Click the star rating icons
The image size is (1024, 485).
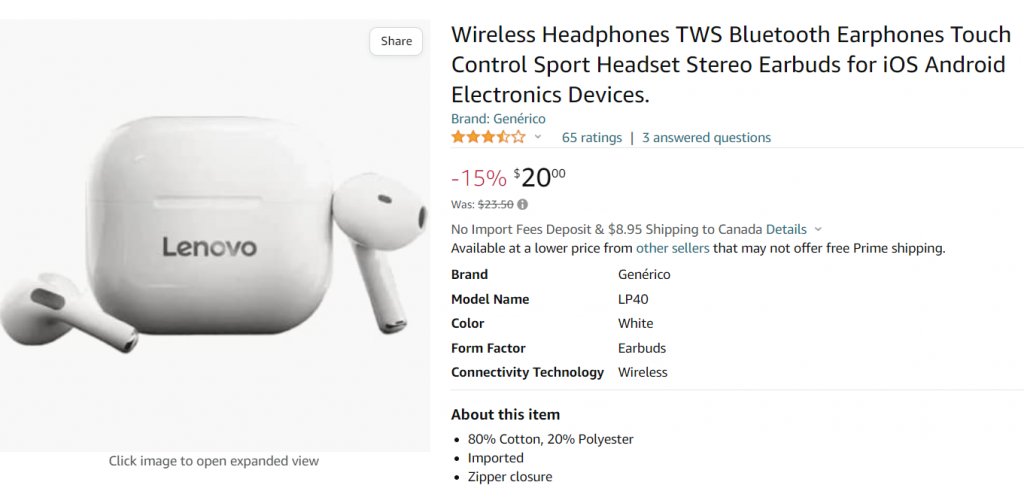click(x=488, y=137)
